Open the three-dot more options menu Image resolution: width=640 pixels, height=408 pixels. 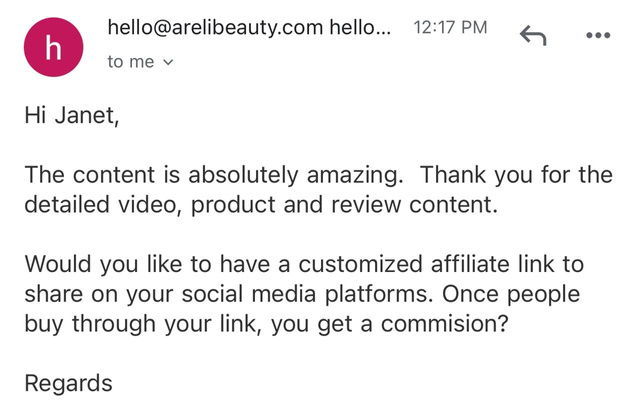pyautogui.click(x=597, y=34)
